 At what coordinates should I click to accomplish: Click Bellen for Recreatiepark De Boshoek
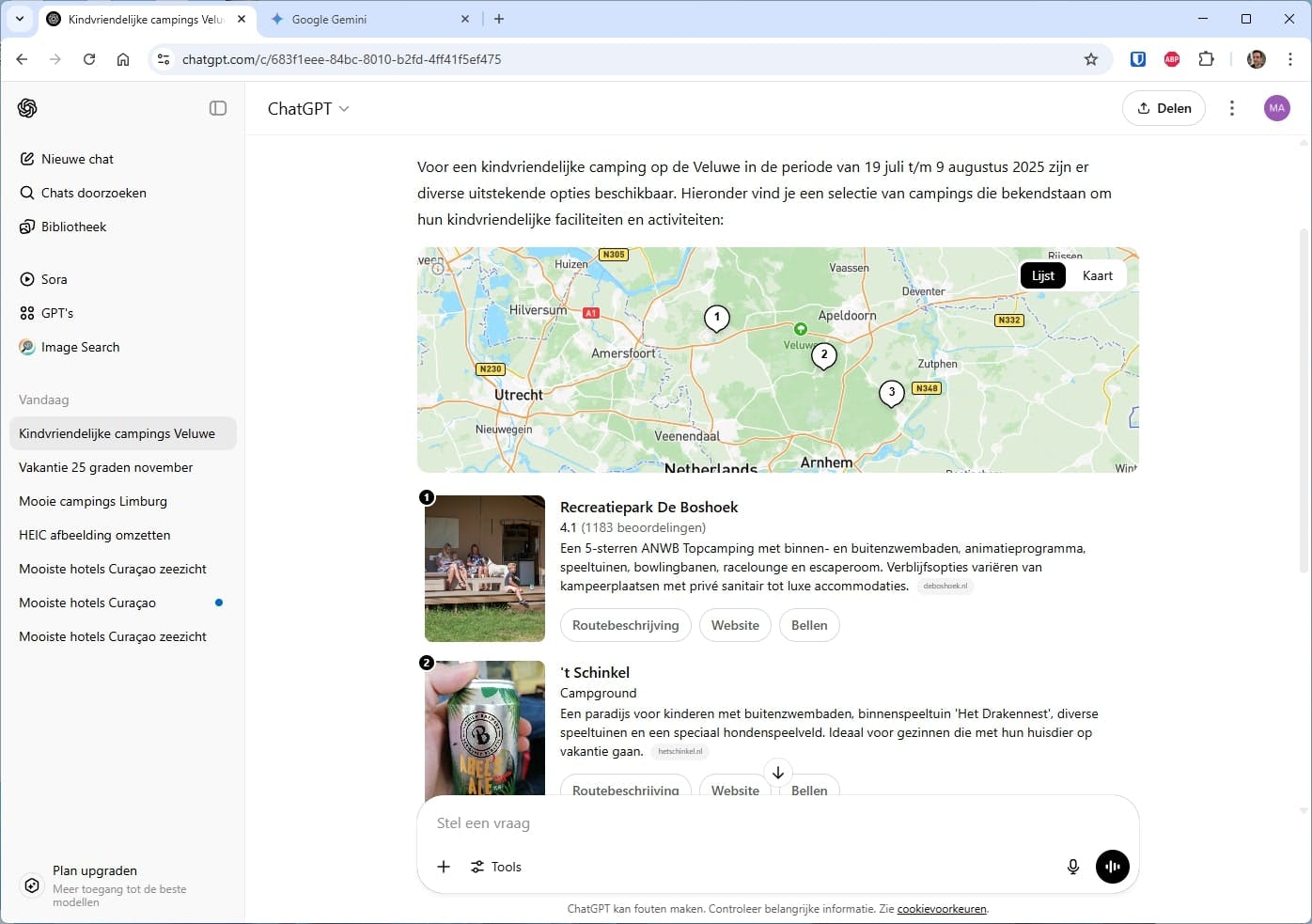pos(809,625)
